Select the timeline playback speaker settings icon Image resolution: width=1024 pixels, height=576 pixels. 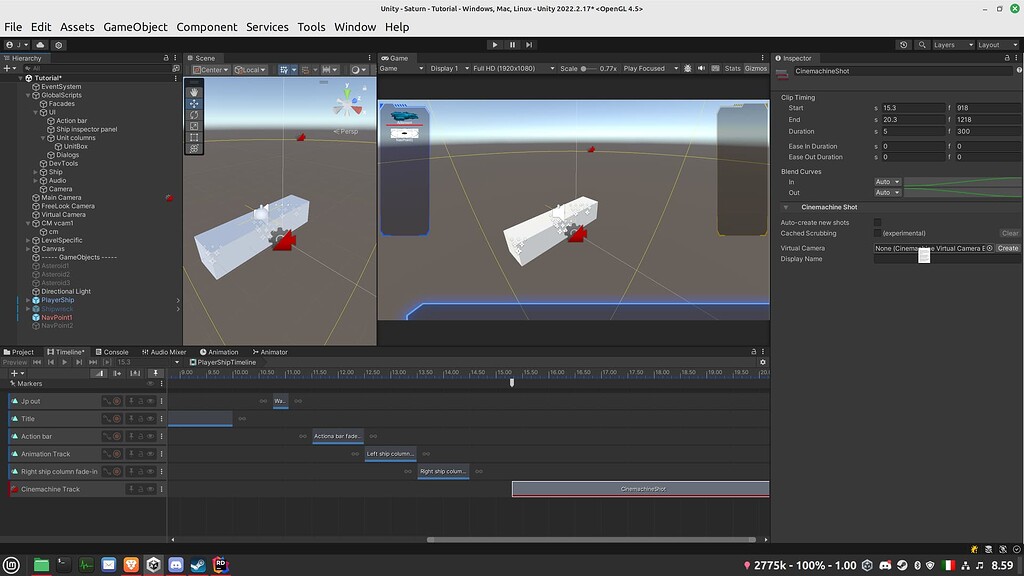click(x=107, y=363)
